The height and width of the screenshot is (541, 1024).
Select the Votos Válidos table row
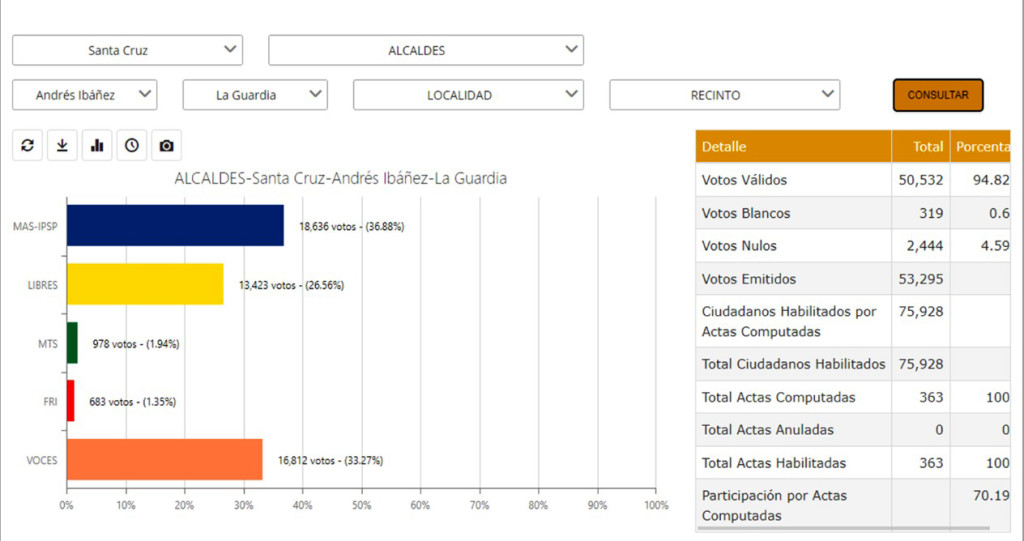tap(793, 180)
